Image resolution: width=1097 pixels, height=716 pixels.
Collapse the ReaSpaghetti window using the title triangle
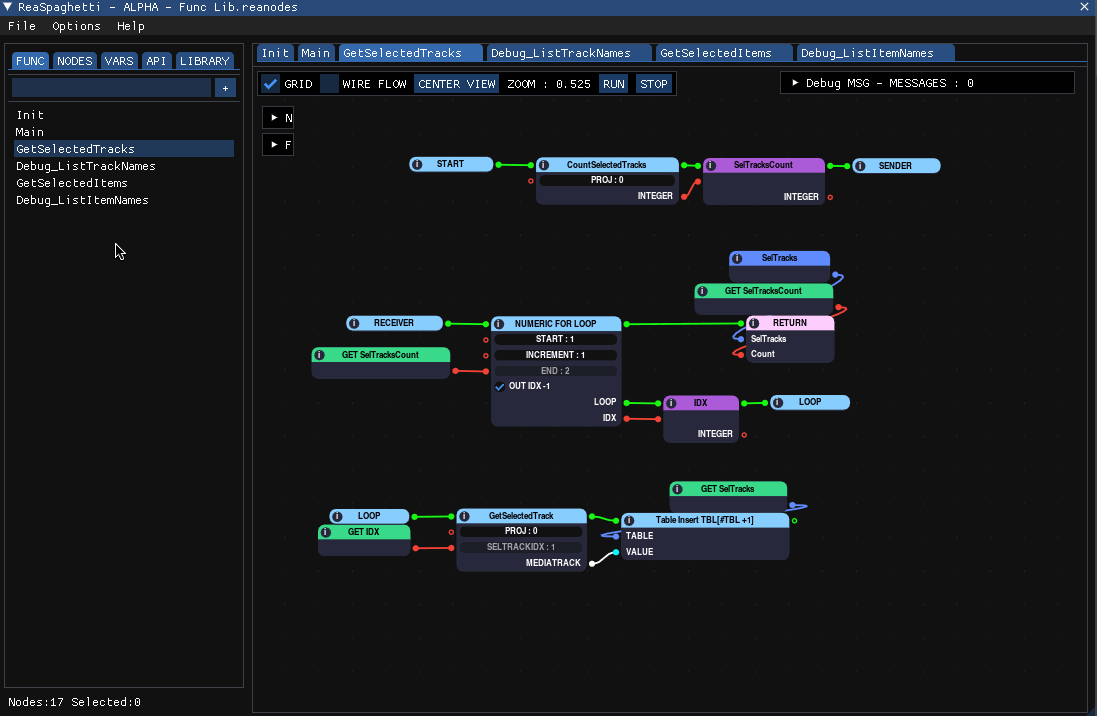(8, 7)
